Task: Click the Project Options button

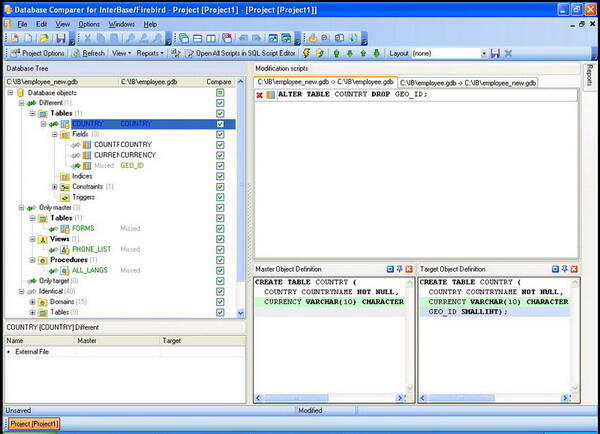Action: point(38,53)
